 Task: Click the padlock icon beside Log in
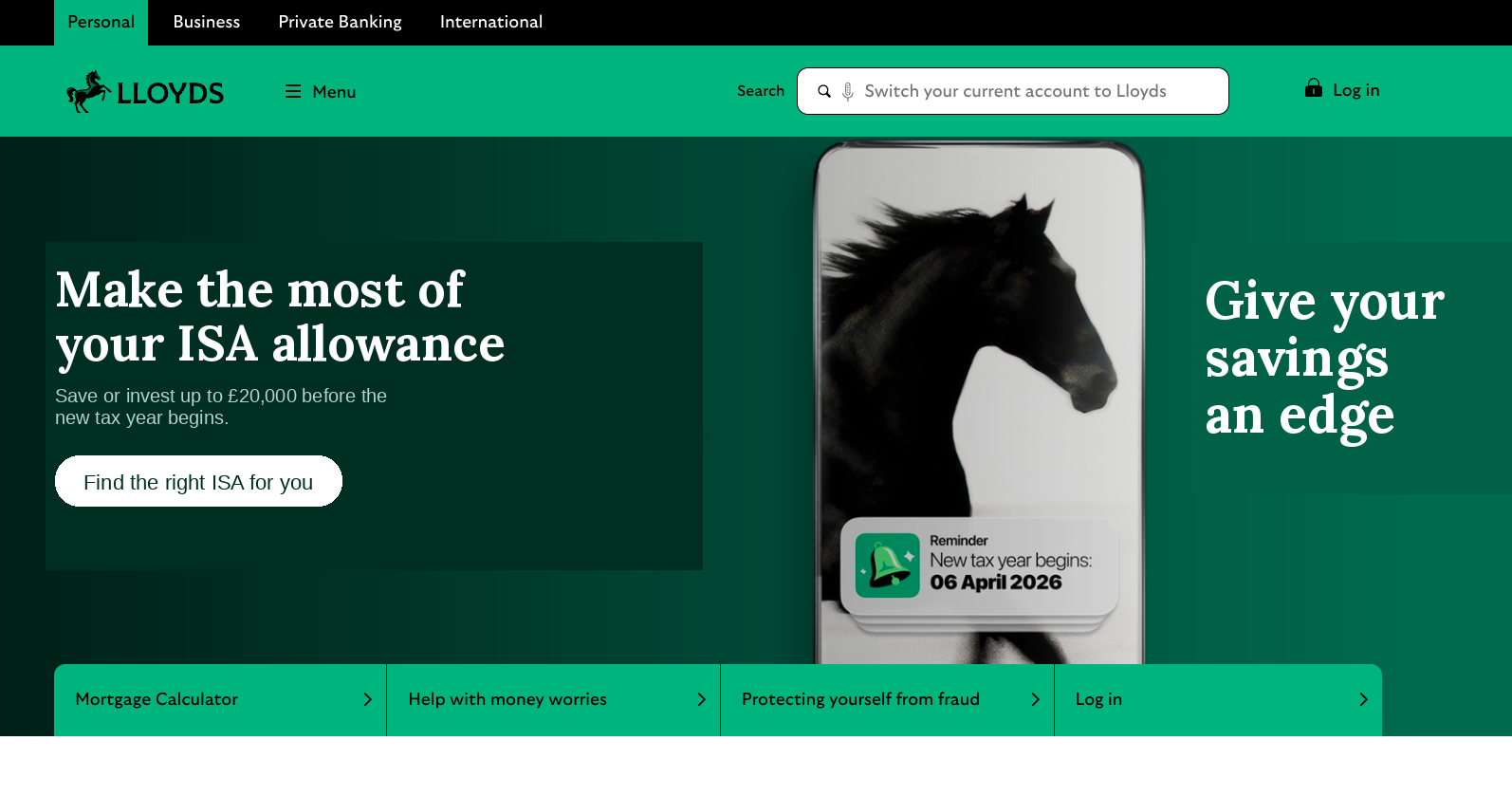coord(1314,88)
